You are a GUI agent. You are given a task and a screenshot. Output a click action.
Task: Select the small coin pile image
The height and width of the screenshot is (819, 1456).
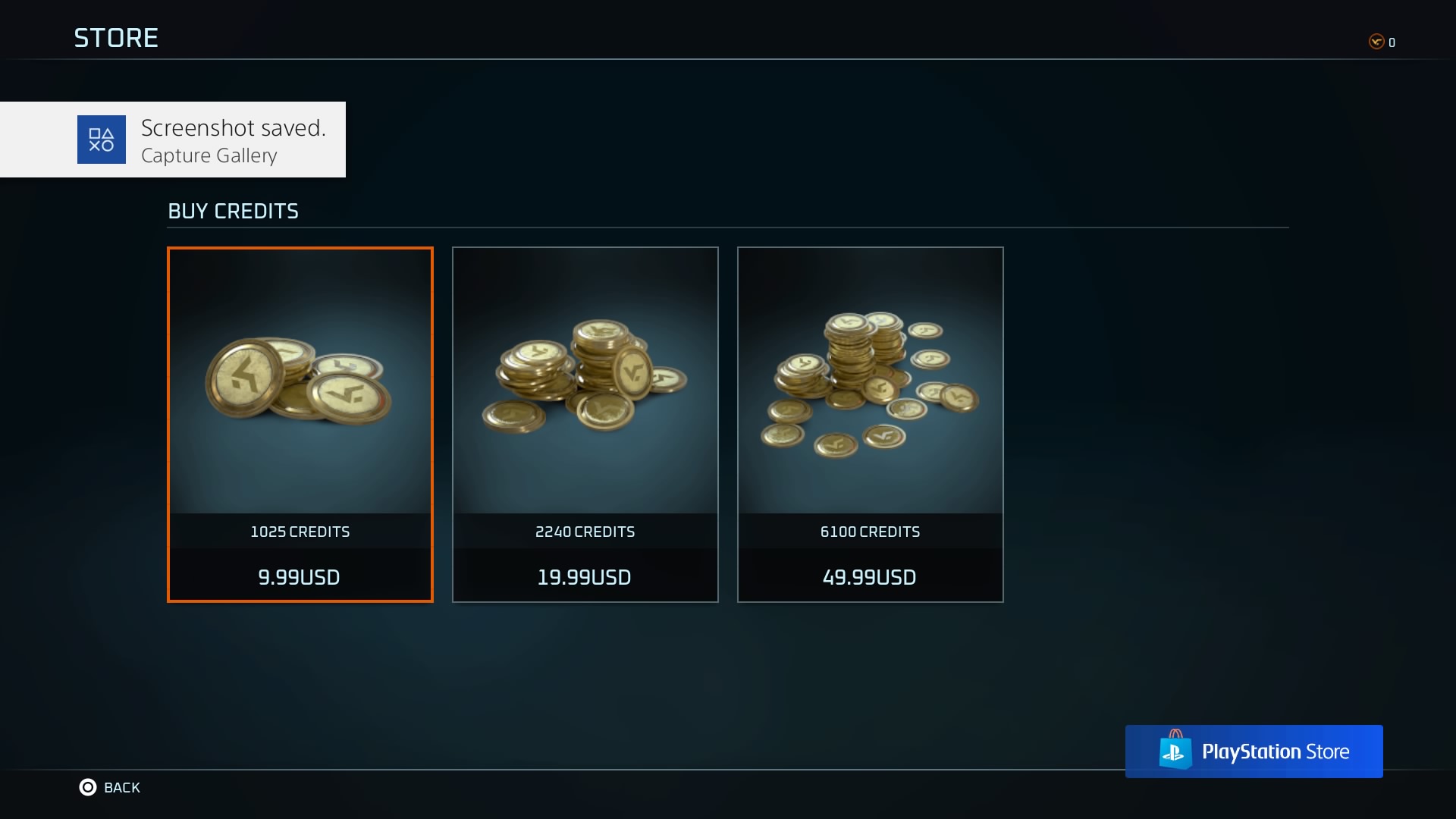299,379
